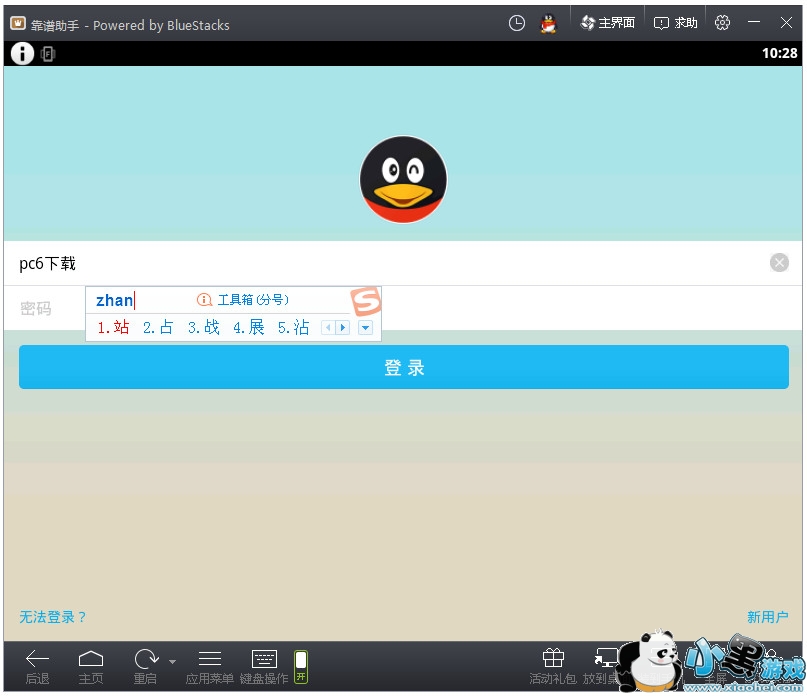Close the 靠谱助手 window

click(x=786, y=22)
